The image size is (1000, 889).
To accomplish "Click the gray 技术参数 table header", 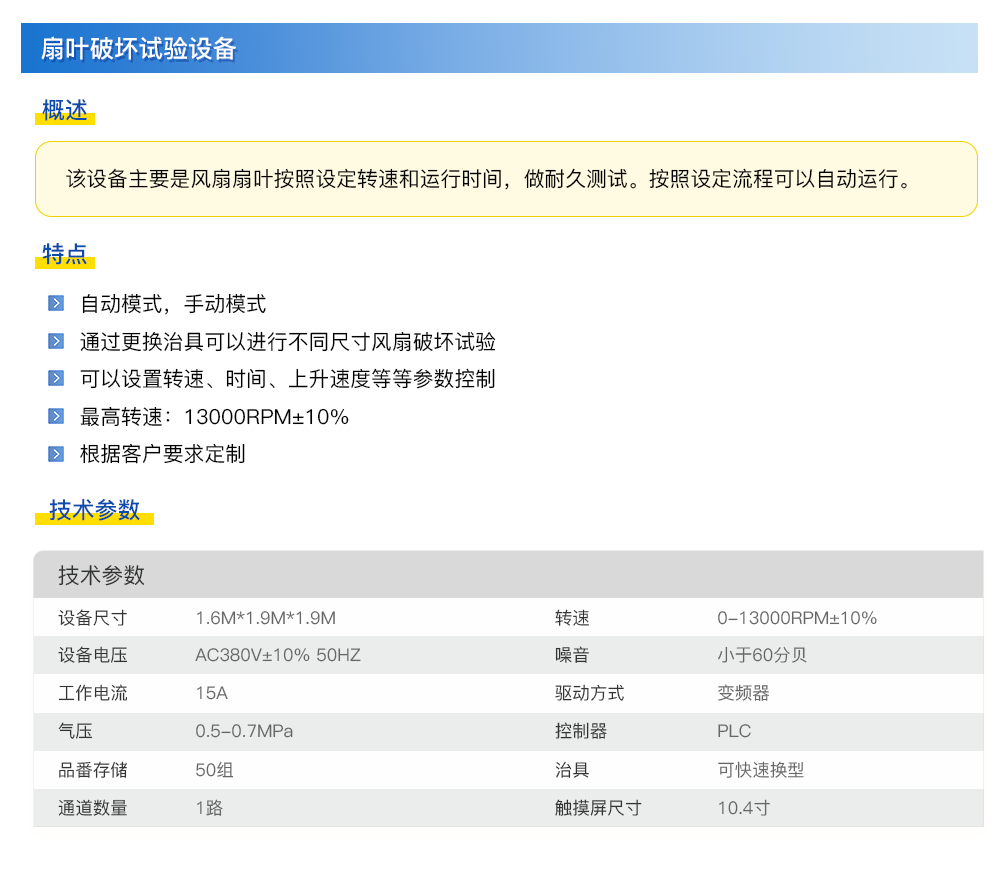I will click(508, 575).
